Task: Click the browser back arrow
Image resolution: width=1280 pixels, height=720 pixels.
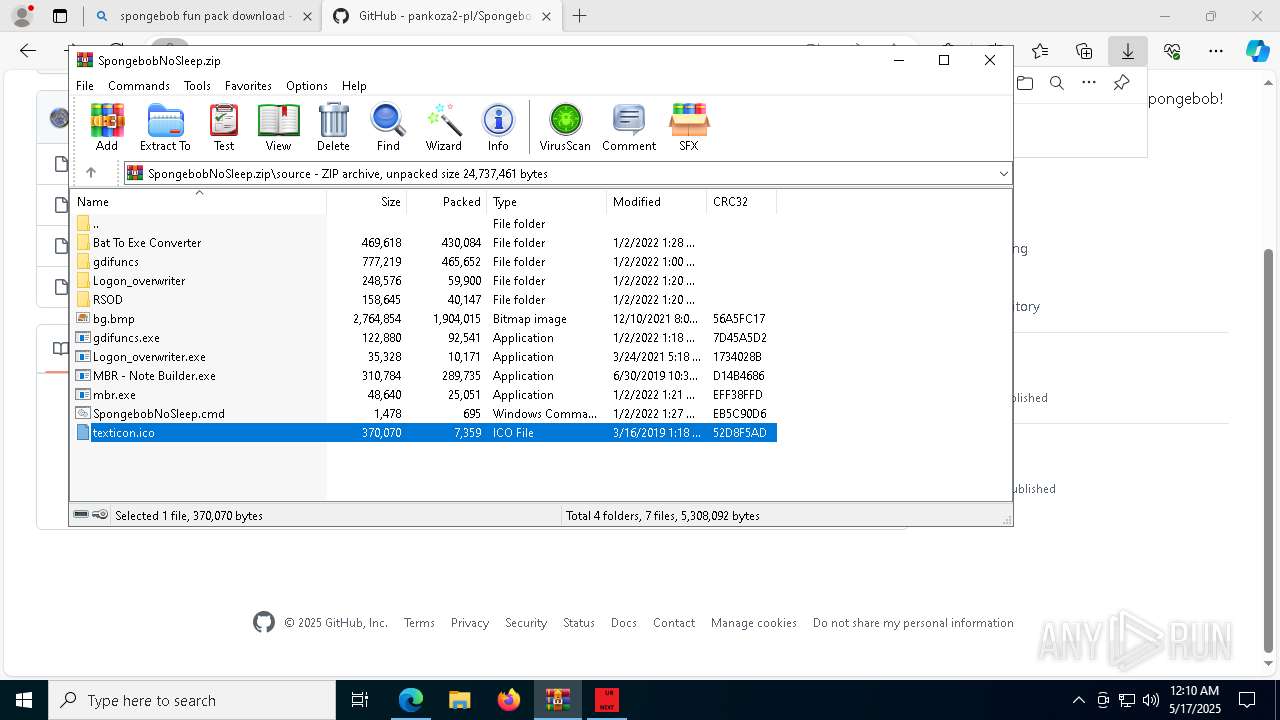Action: (x=28, y=51)
